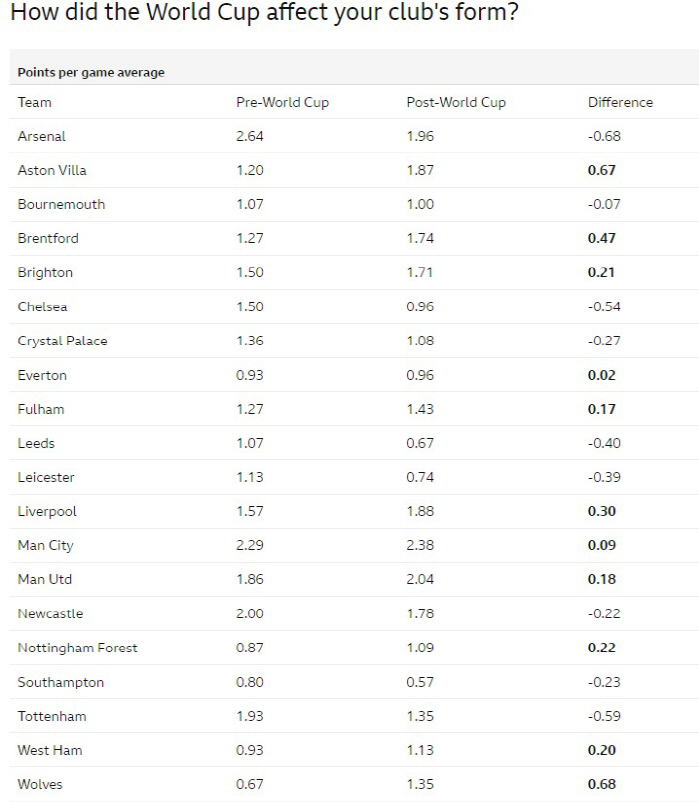Image resolution: width=699 pixels, height=802 pixels.
Task: Click Man City's pre-World Cup 2.29 value
Action: coord(250,545)
